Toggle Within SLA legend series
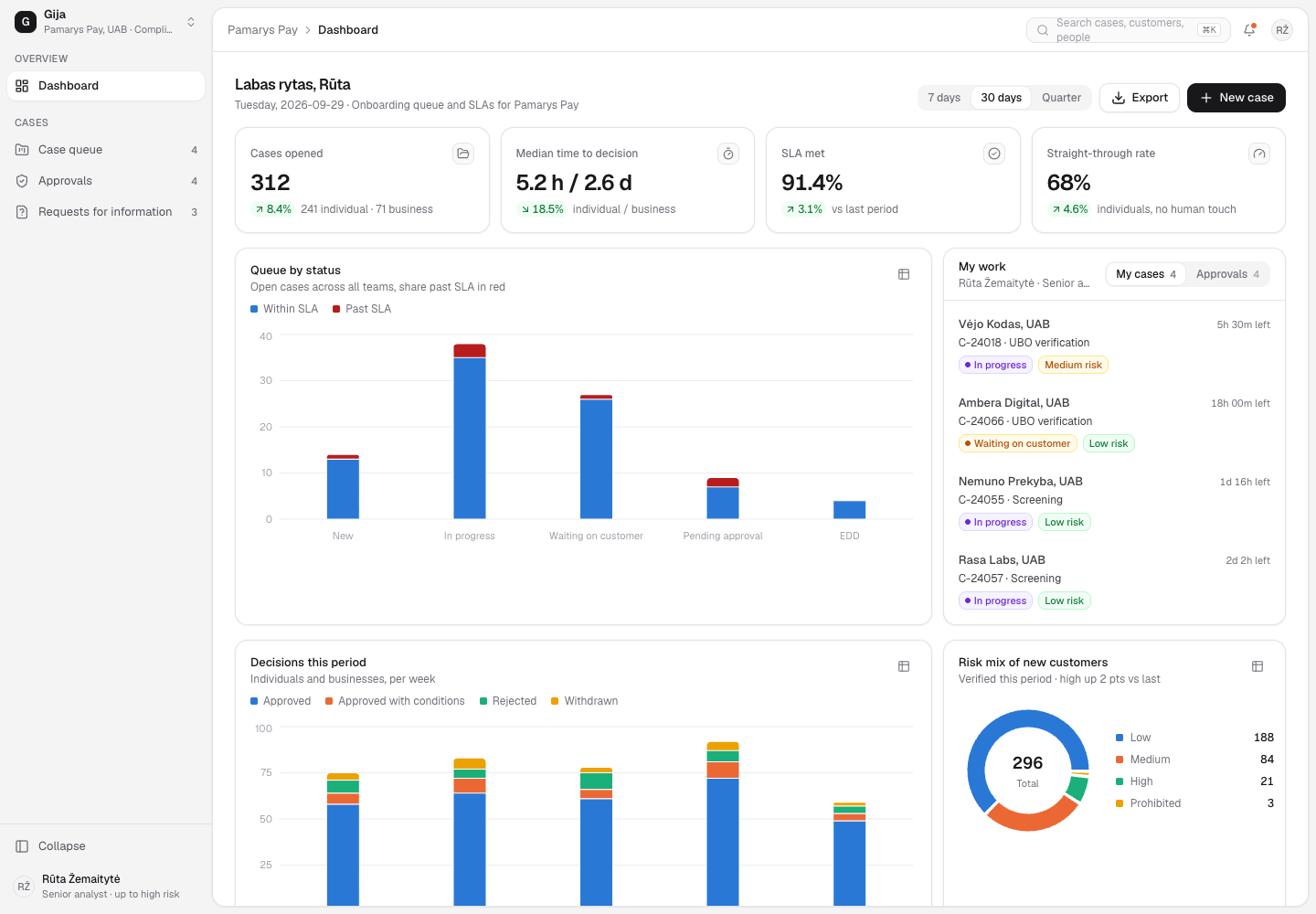The image size is (1316, 914). pyautogui.click(x=284, y=309)
